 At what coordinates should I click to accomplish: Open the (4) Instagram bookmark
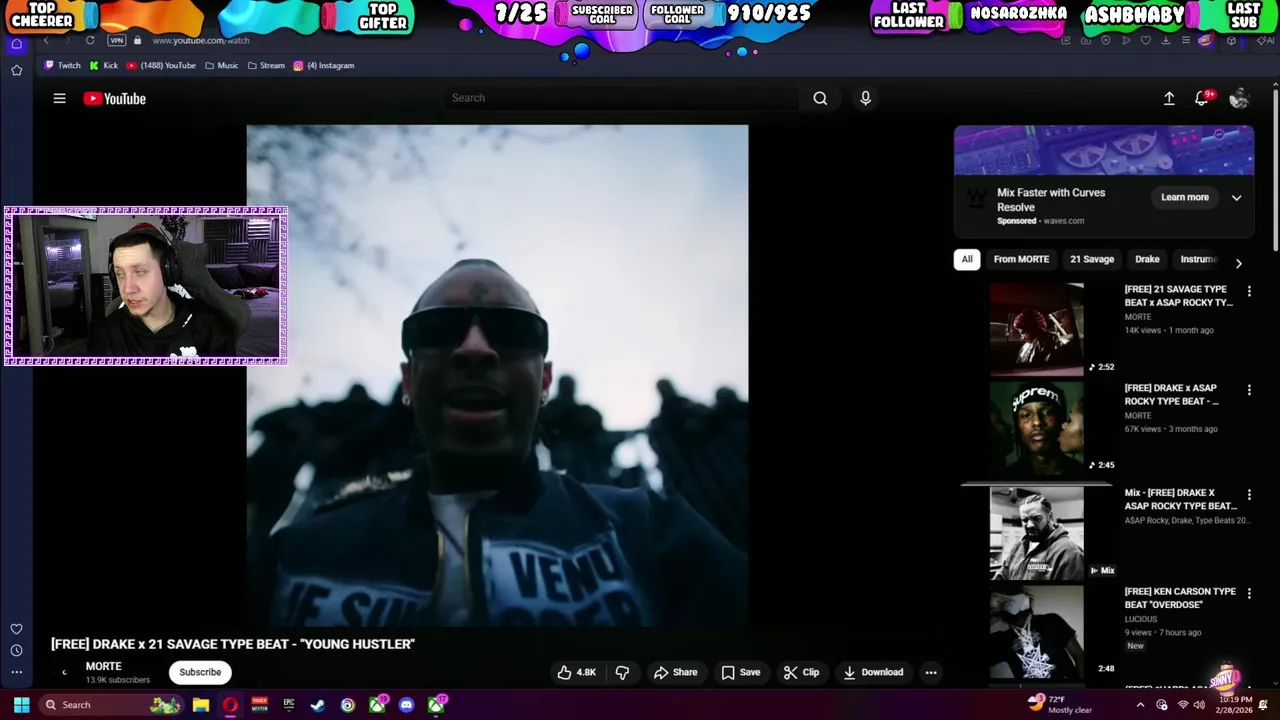click(324, 65)
